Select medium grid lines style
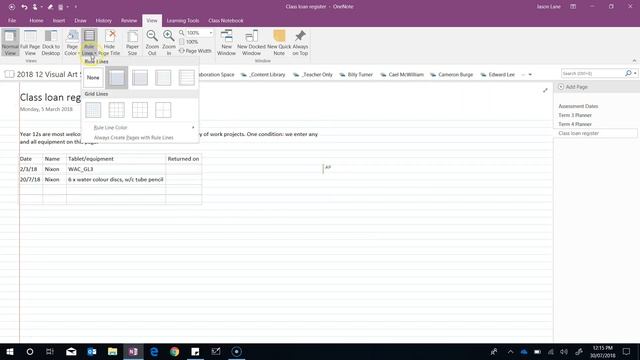 point(117,110)
